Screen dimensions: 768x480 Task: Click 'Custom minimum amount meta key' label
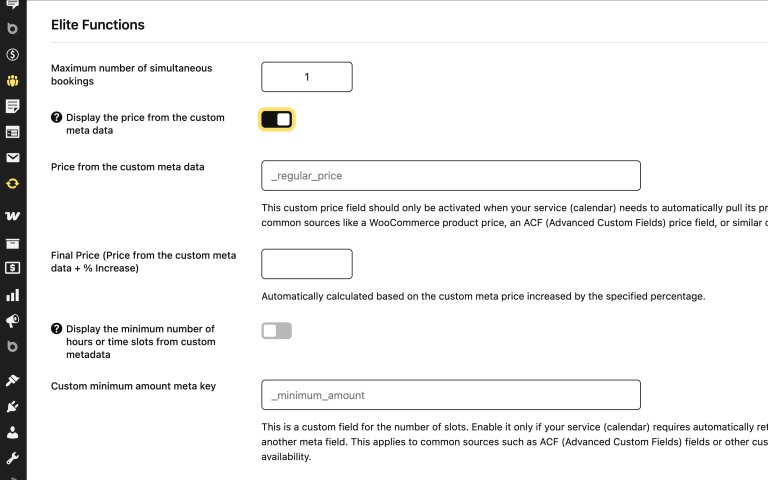click(x=133, y=386)
